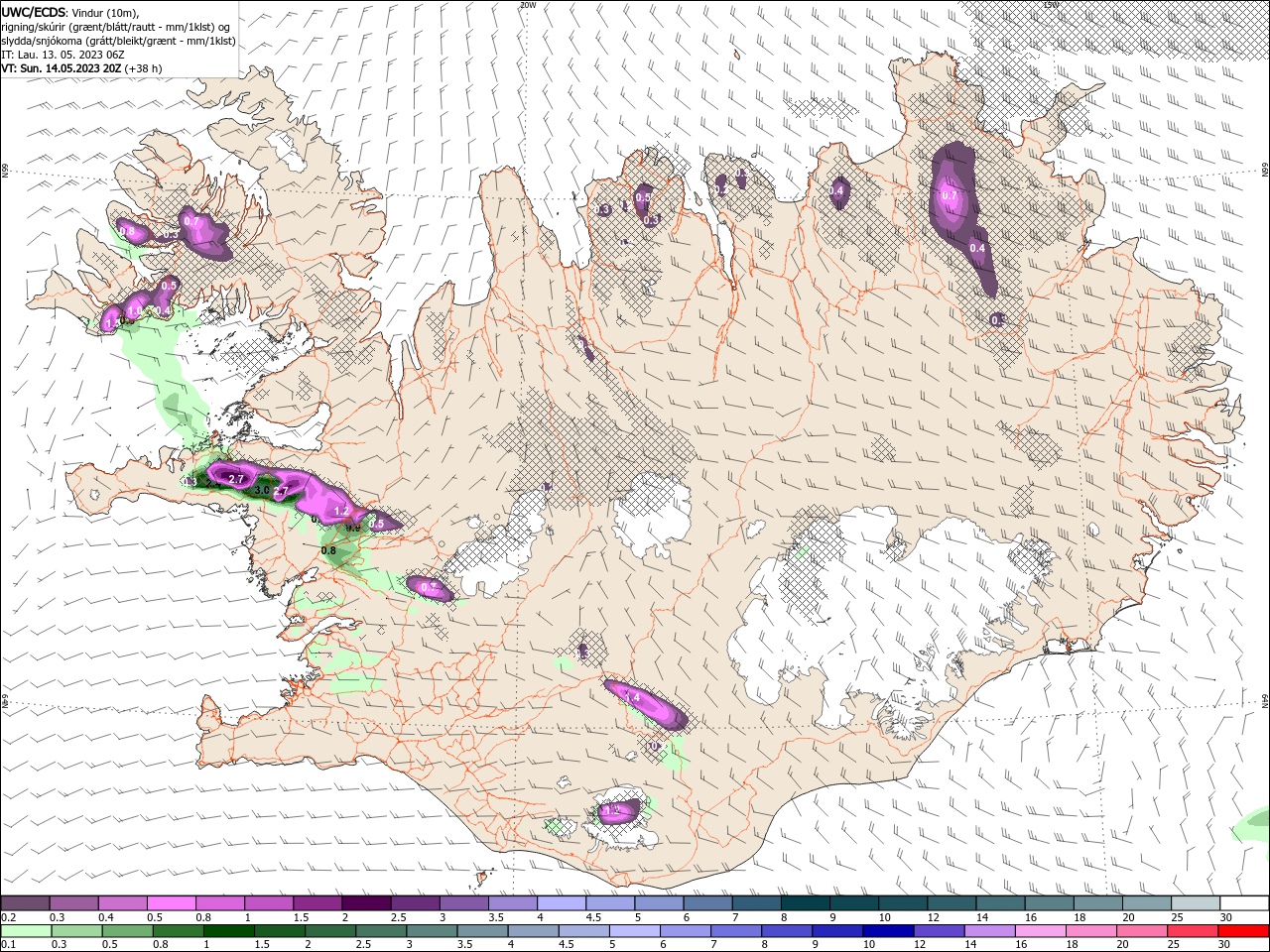Click the pale gray 25–30 upper legend swatch
The image size is (1270, 952).
[1197, 903]
